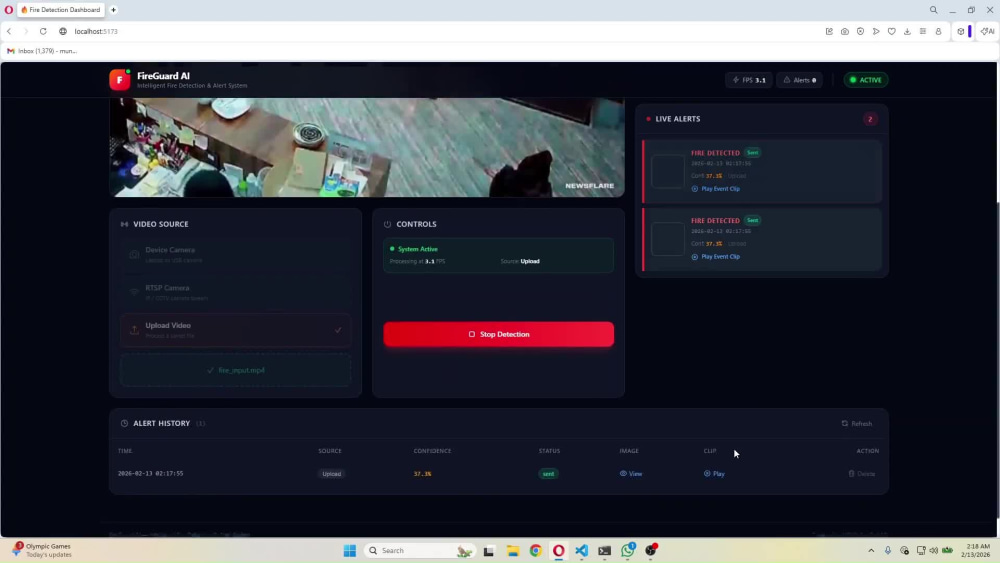1000x563 pixels.
Task: Open the Alerts counter in the header
Action: click(x=800, y=80)
